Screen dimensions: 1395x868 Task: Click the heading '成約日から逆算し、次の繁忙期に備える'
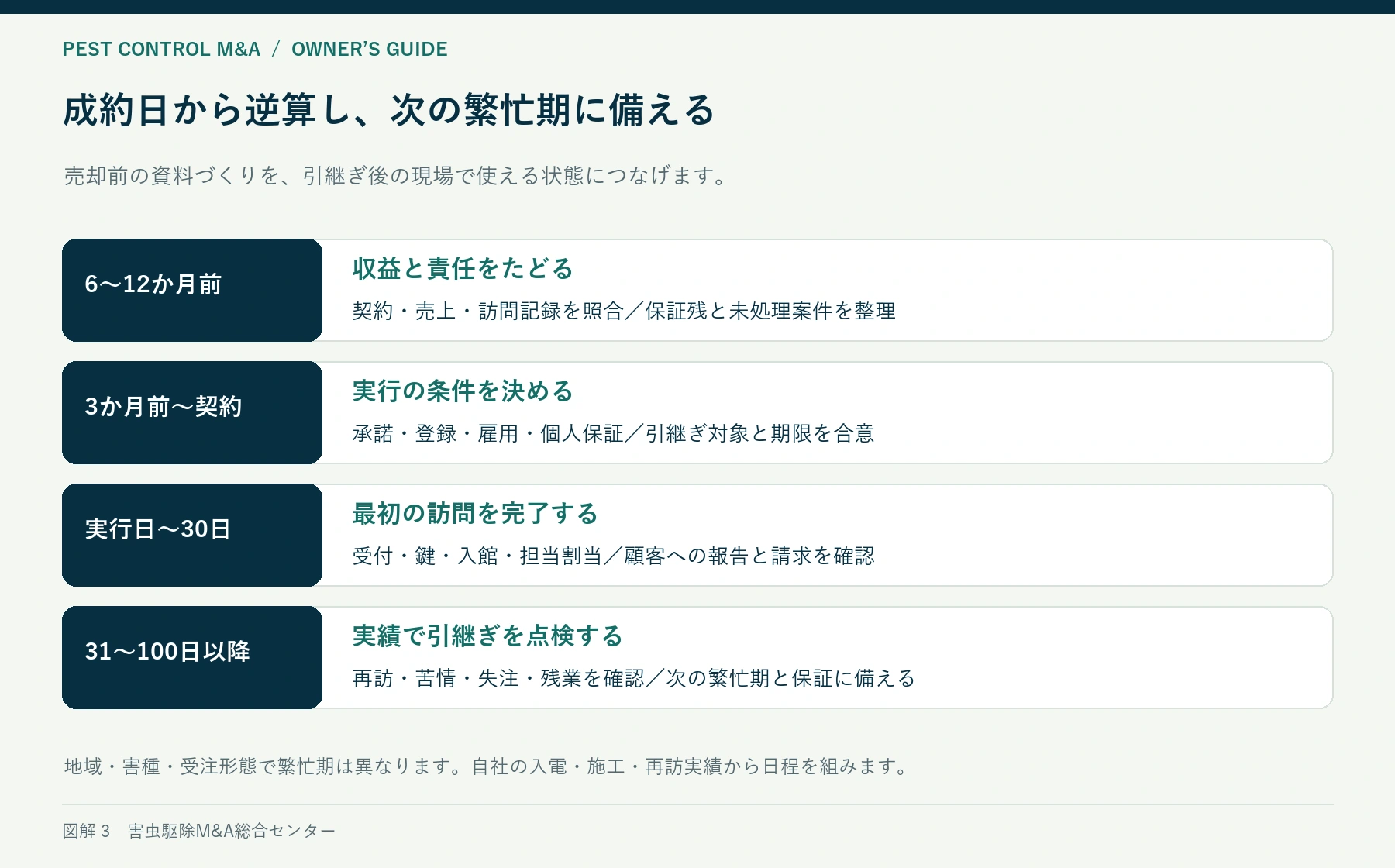pos(388,109)
